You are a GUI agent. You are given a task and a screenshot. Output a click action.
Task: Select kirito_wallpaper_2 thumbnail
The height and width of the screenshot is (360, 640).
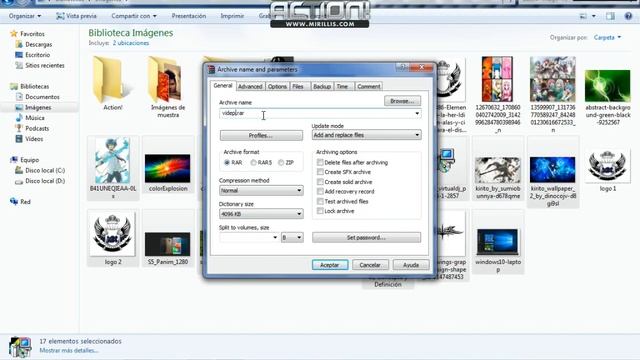click(553, 170)
